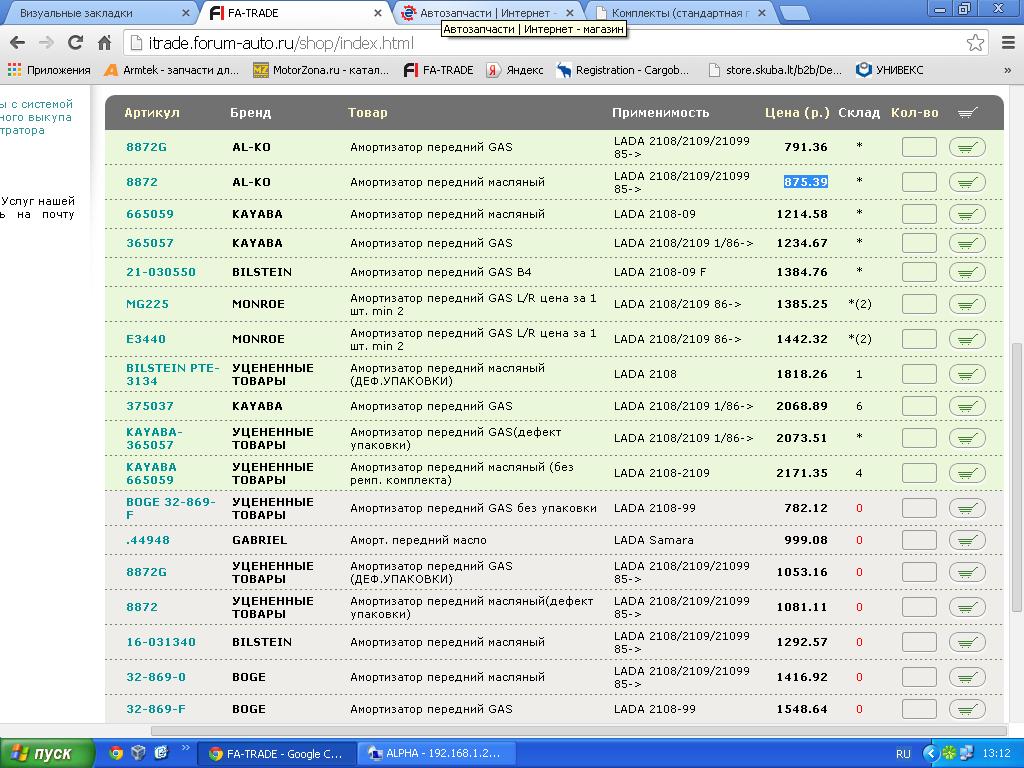This screenshot has height=768, width=1024.
Task: Add KAYABA 665059 priced 2171.35 to cart
Action: pyautogui.click(x=967, y=473)
